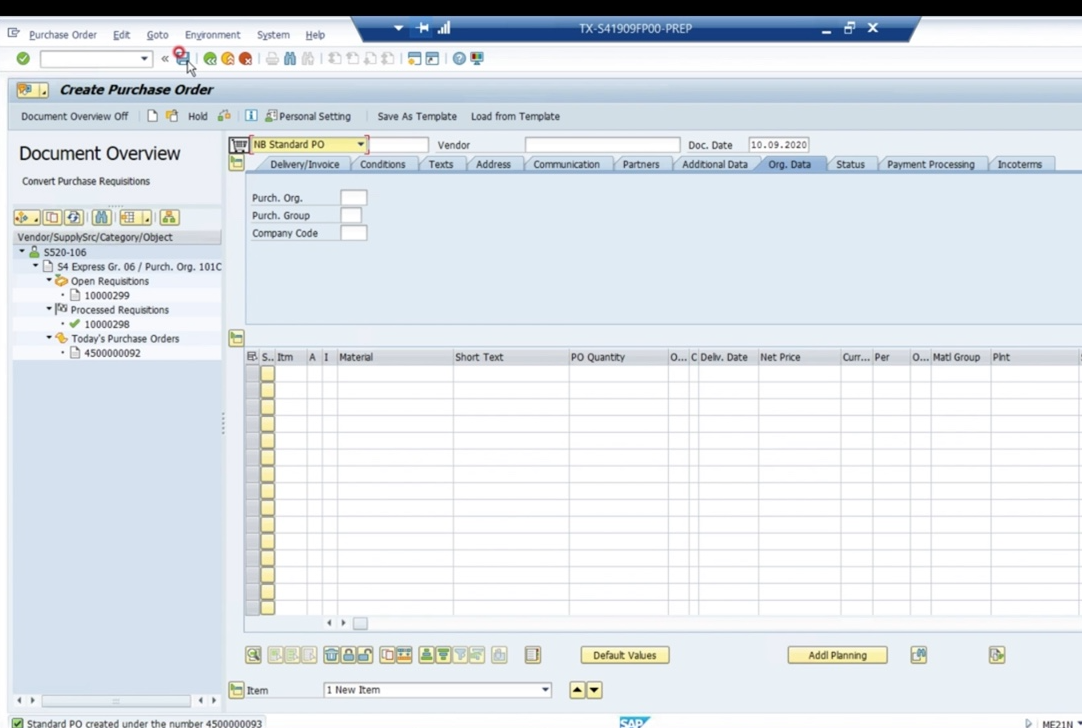This screenshot has width=1082, height=728.
Task: Open the Purchase Order menu
Action: click(x=63, y=35)
